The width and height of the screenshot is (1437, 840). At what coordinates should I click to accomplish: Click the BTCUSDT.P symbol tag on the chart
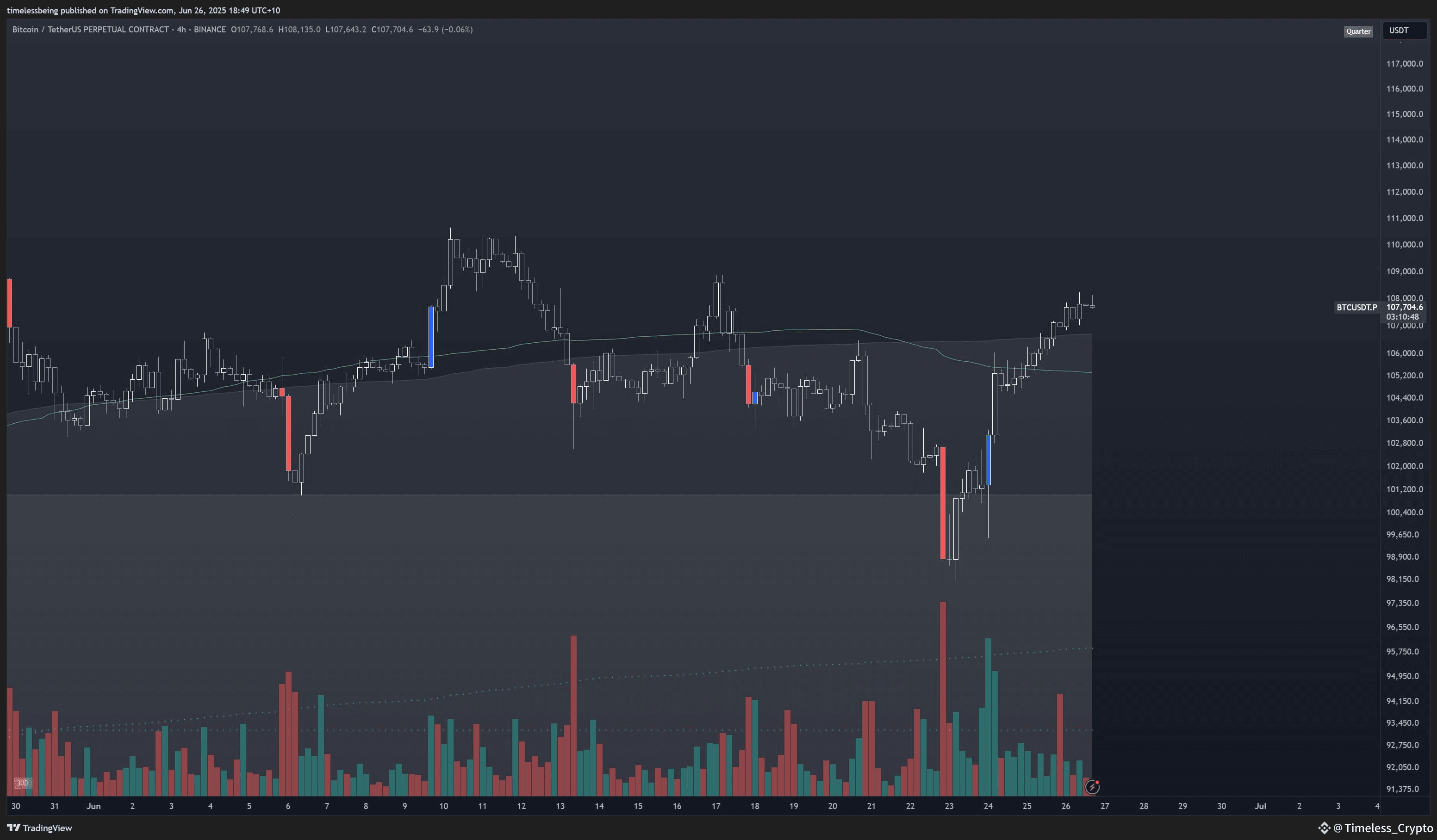pyautogui.click(x=1356, y=307)
